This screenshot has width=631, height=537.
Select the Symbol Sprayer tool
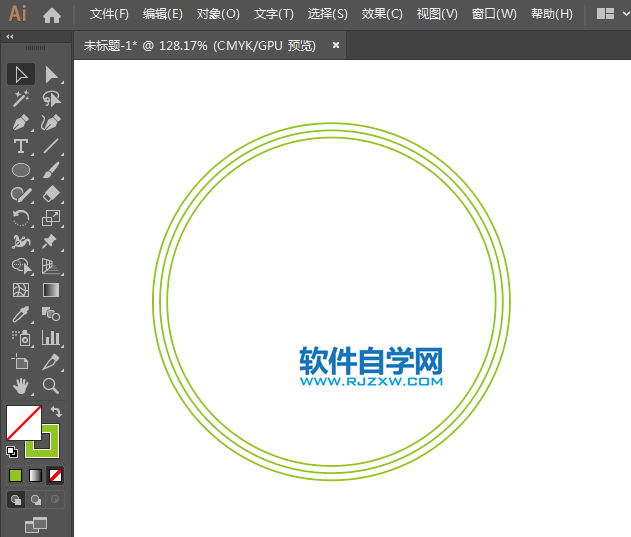(x=21, y=338)
